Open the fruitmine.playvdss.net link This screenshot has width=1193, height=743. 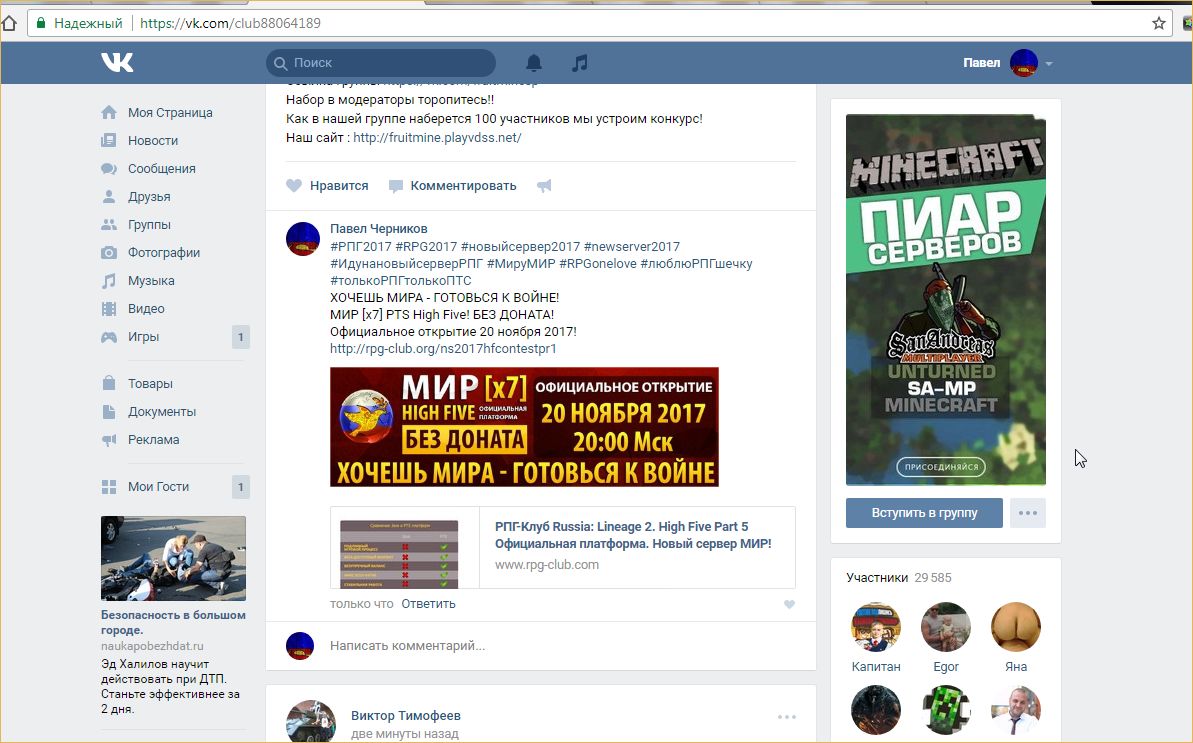[x=437, y=138]
